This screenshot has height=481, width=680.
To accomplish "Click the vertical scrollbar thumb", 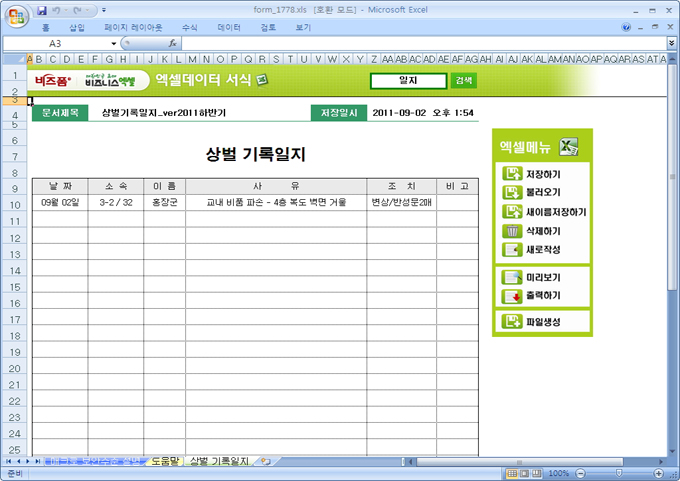I will coord(672,177).
